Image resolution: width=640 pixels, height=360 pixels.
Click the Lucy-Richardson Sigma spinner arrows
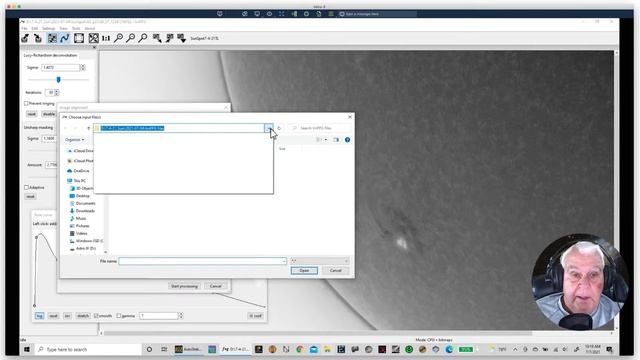[x=83, y=67]
